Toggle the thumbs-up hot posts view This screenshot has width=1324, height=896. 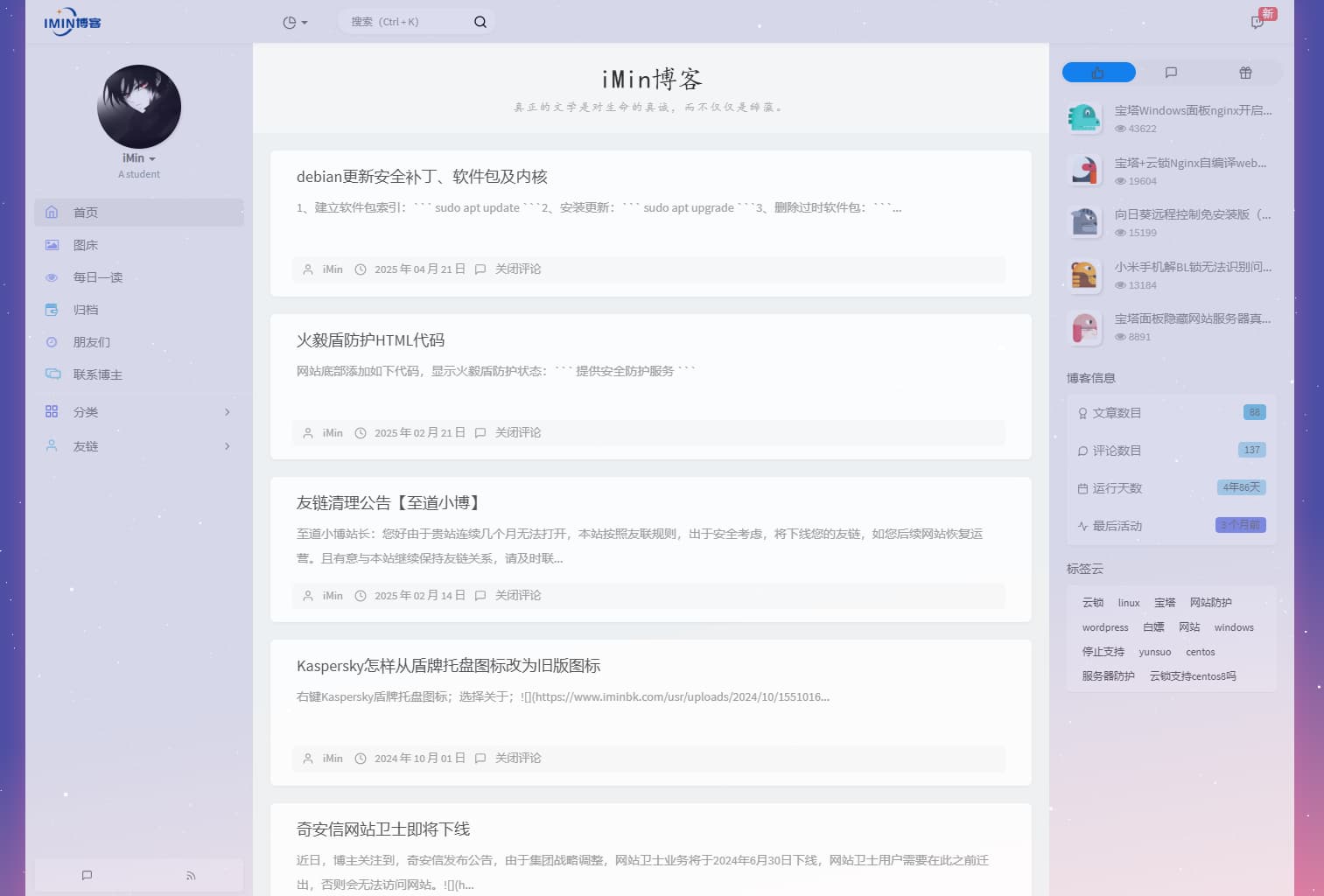(1098, 72)
